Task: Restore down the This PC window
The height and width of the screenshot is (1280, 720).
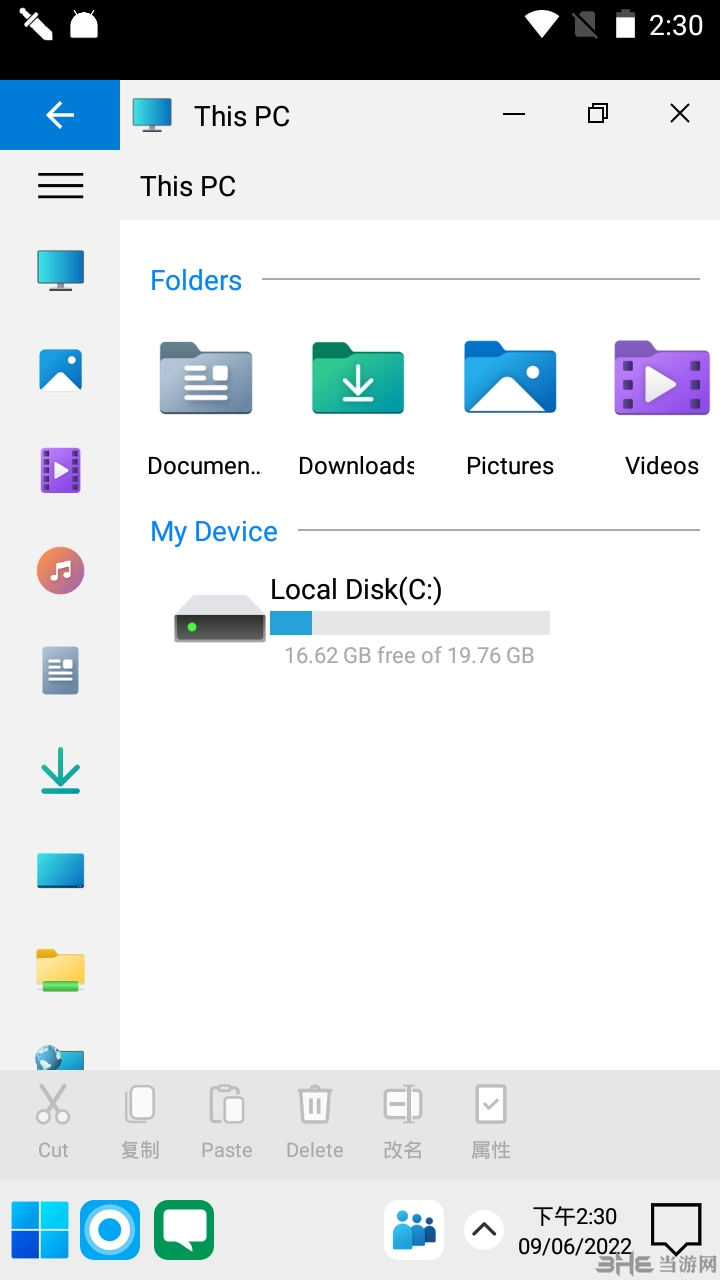Action: 597,114
